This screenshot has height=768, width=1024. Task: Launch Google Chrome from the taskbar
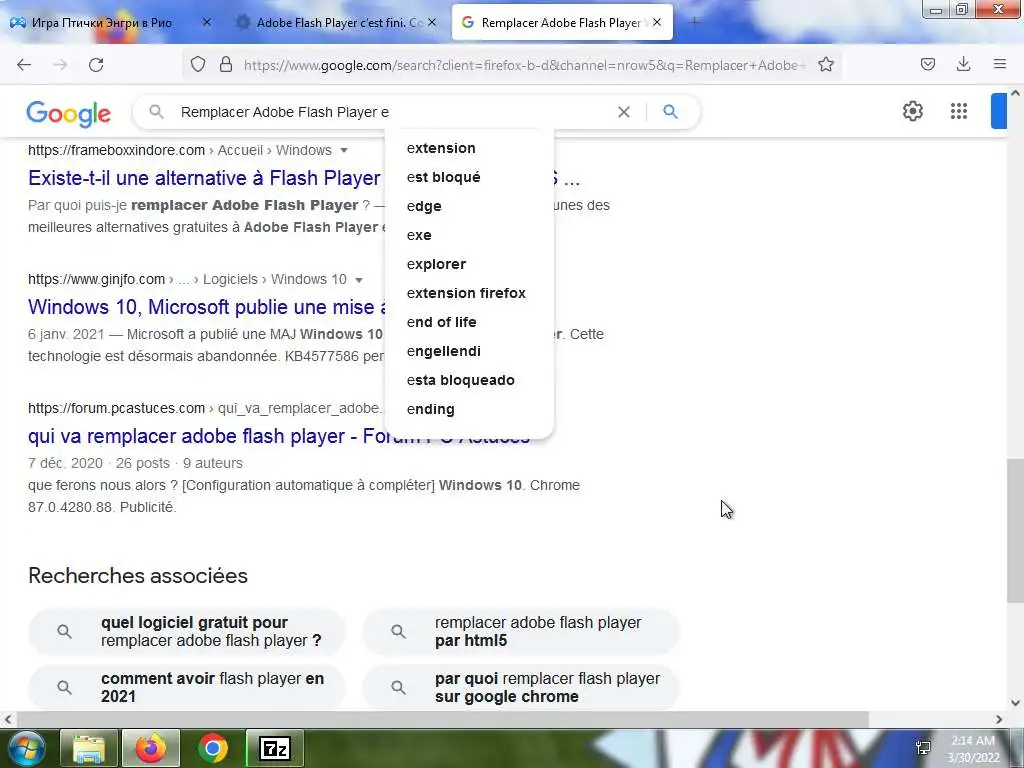click(x=213, y=748)
